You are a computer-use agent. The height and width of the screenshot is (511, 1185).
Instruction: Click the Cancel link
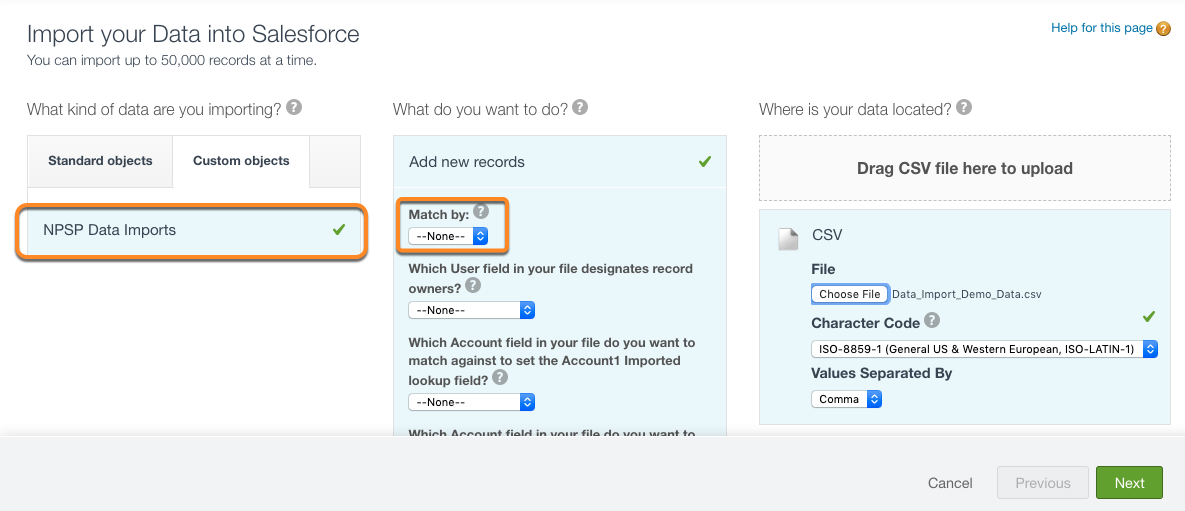pyautogui.click(x=950, y=483)
